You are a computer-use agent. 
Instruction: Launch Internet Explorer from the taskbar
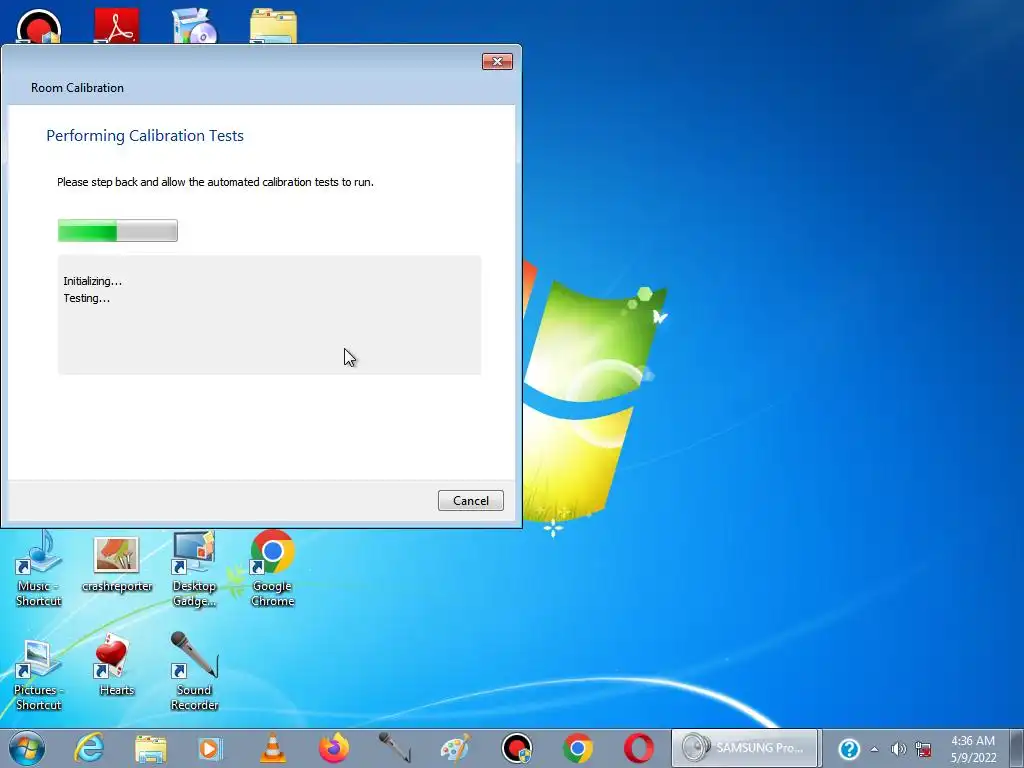tap(89, 748)
